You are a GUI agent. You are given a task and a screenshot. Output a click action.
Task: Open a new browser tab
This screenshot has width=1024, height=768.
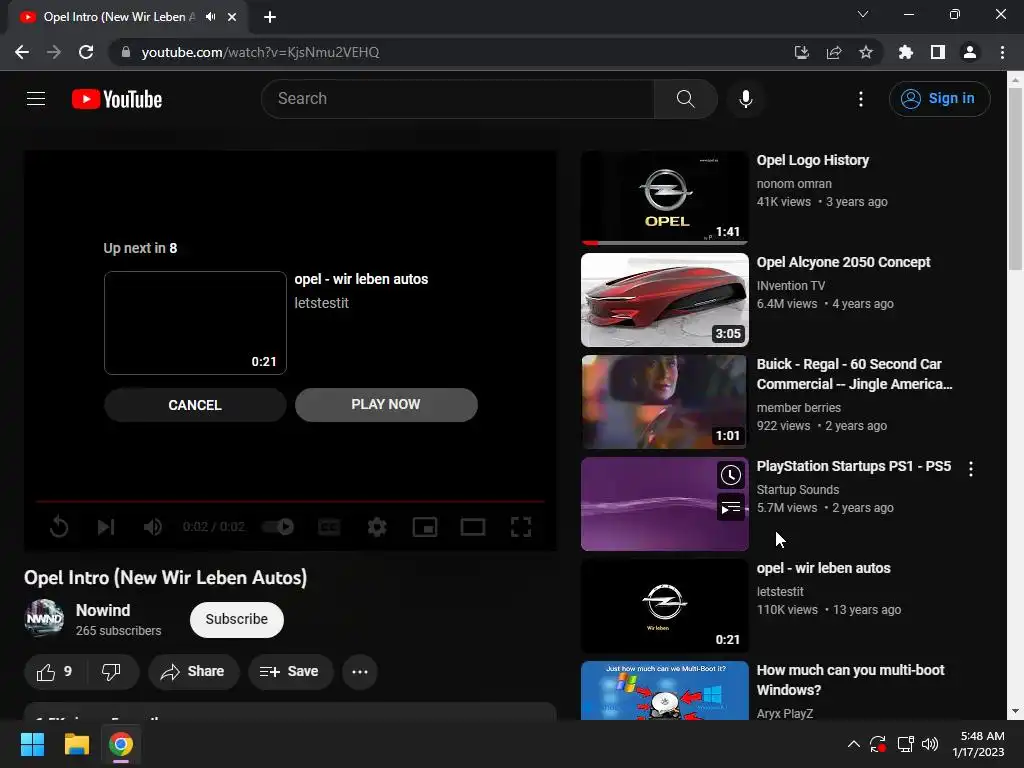270,17
